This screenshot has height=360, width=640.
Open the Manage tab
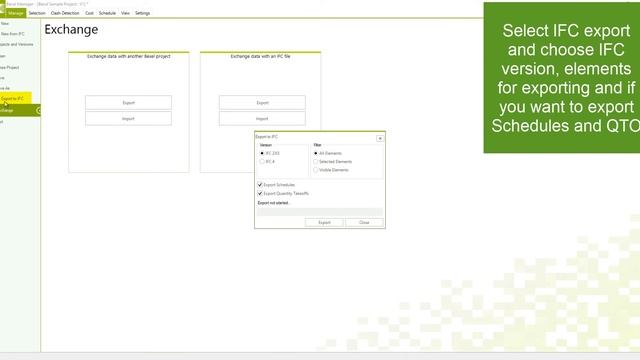tap(16, 13)
